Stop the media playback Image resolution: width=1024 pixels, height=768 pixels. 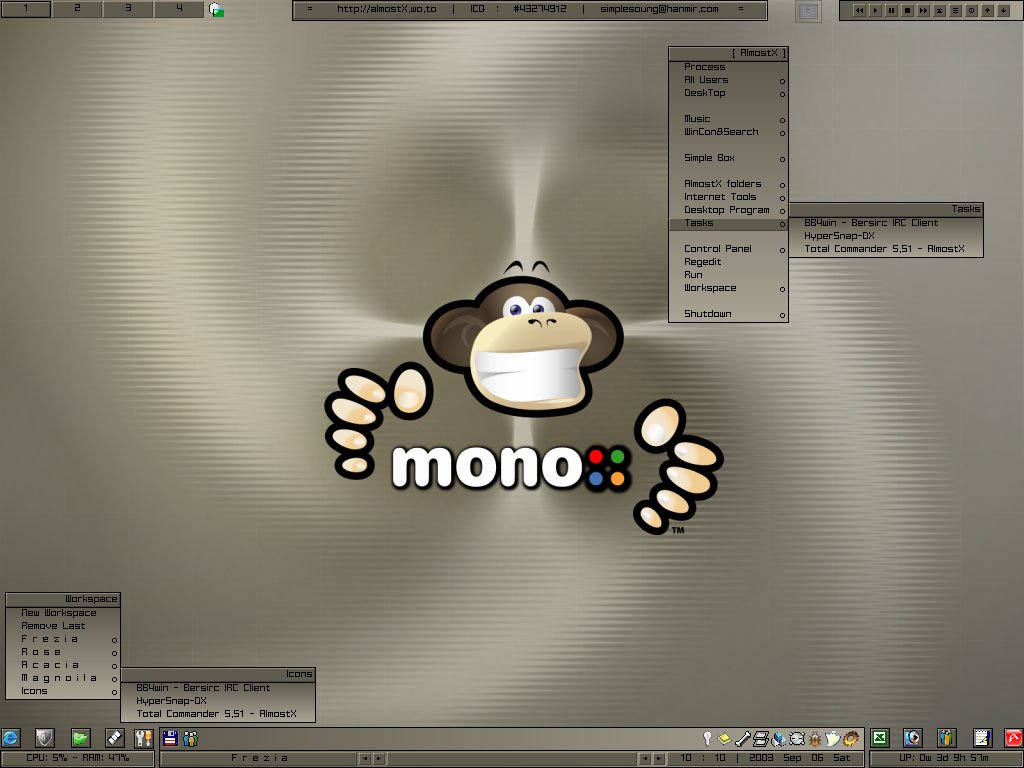point(907,10)
